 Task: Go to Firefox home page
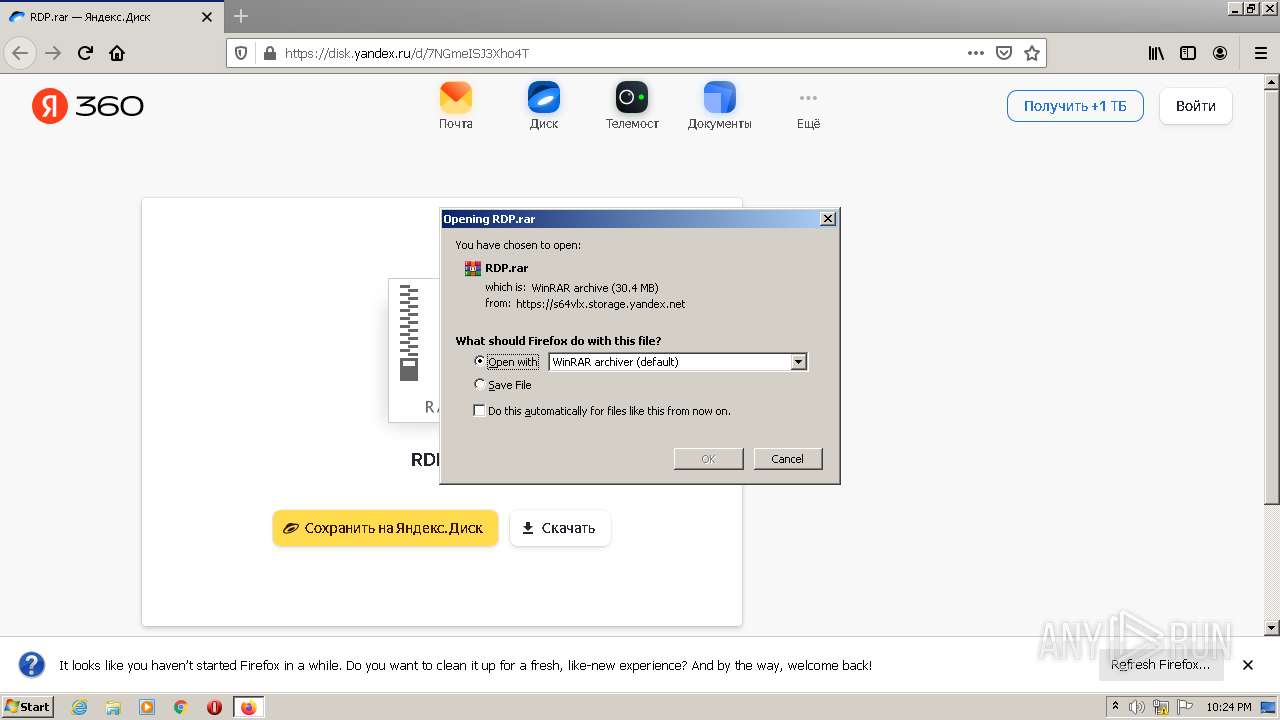click(117, 53)
